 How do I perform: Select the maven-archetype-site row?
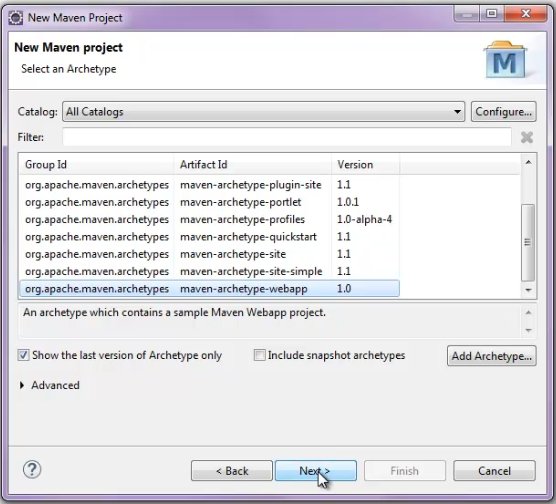210,254
